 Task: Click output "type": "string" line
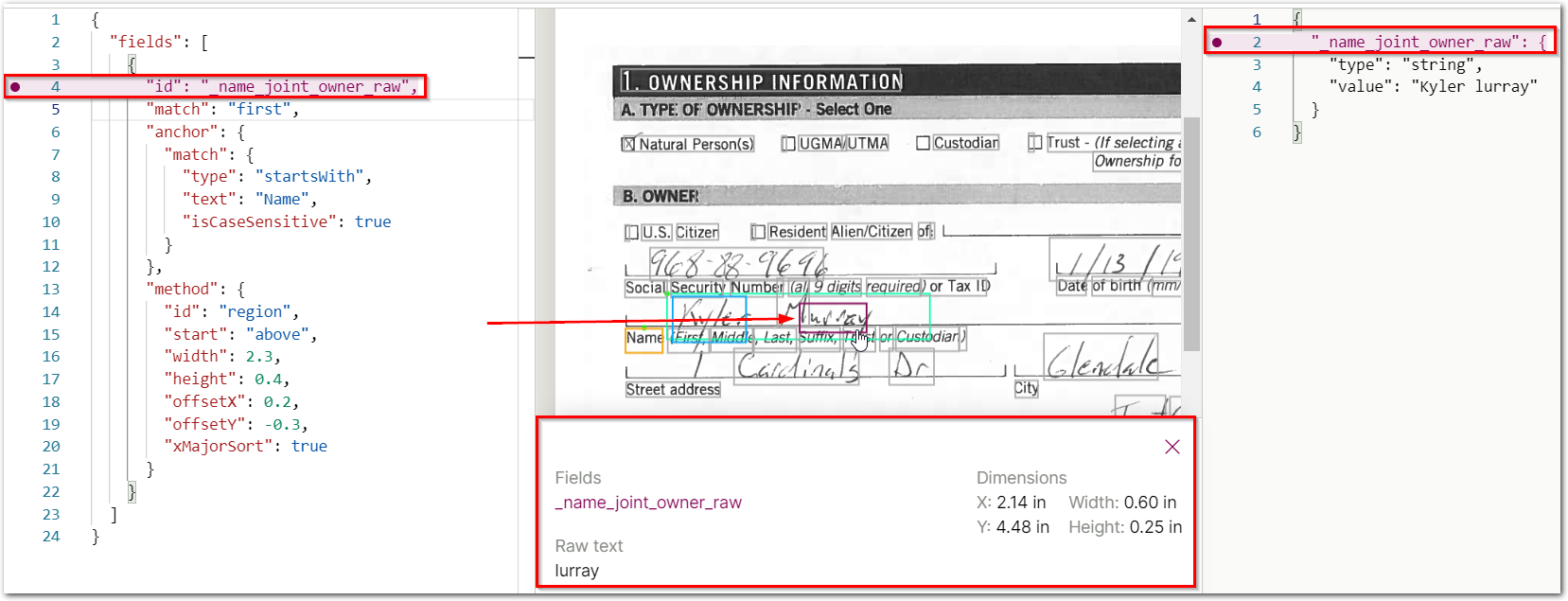pyautogui.click(x=1405, y=64)
